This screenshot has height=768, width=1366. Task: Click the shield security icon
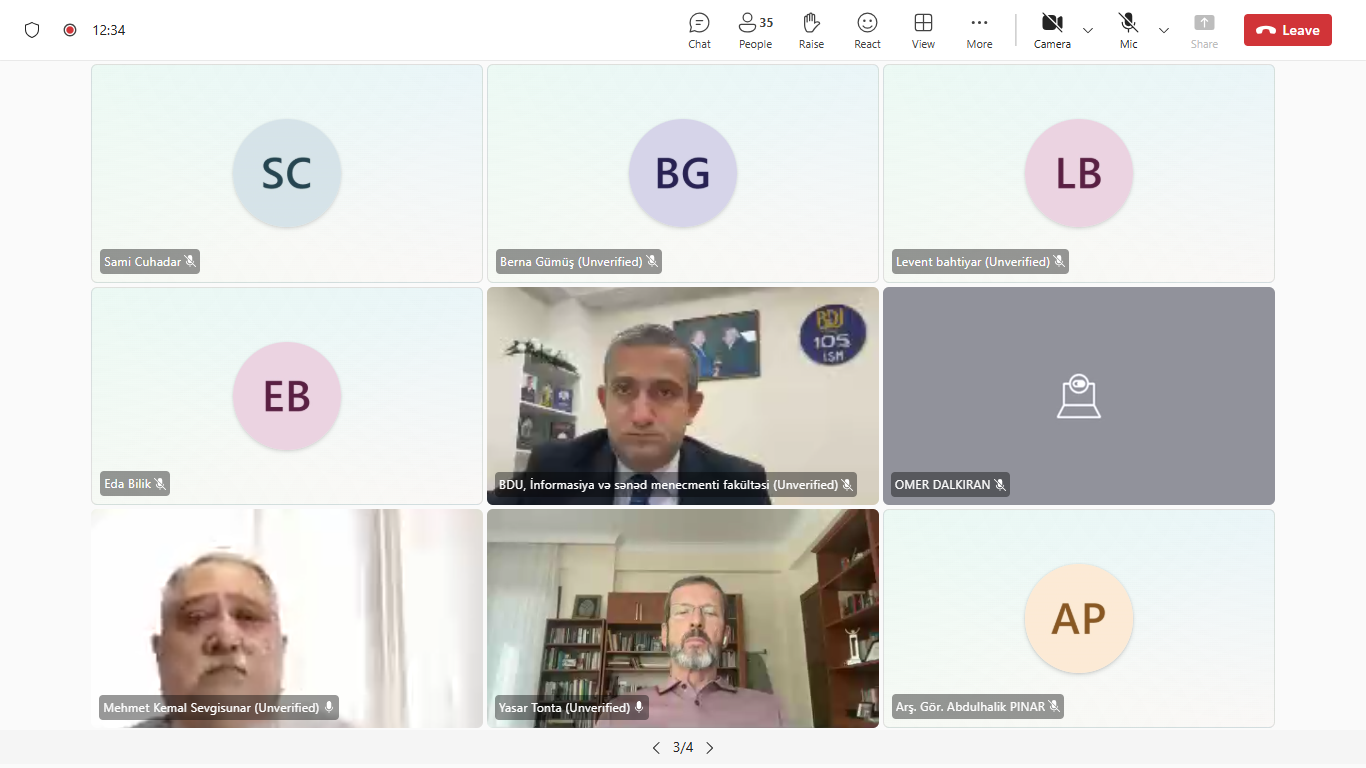(x=32, y=30)
